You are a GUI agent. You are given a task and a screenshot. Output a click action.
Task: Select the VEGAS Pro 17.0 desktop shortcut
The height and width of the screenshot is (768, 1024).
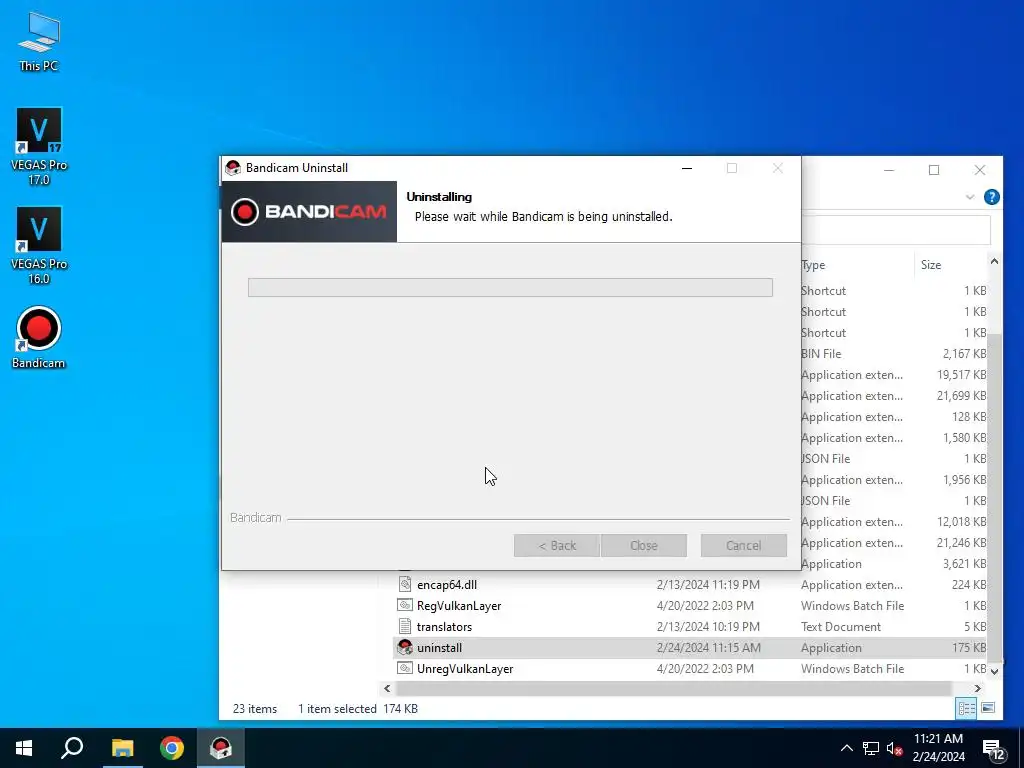click(39, 146)
